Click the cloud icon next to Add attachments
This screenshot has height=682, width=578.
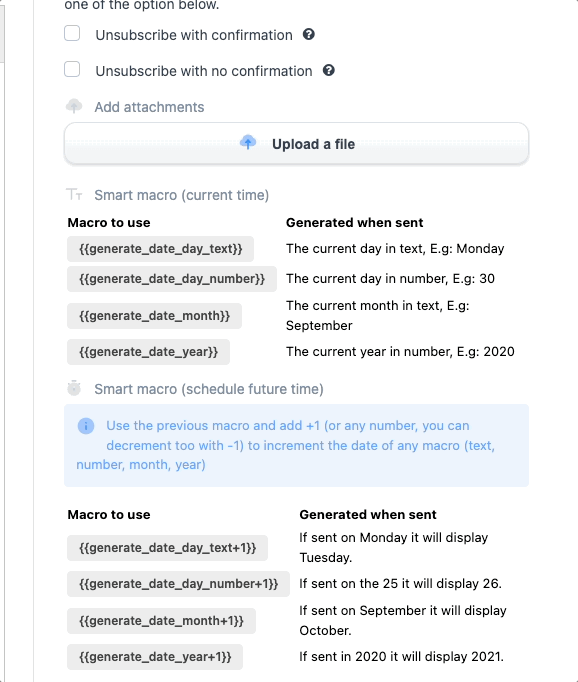tap(74, 106)
